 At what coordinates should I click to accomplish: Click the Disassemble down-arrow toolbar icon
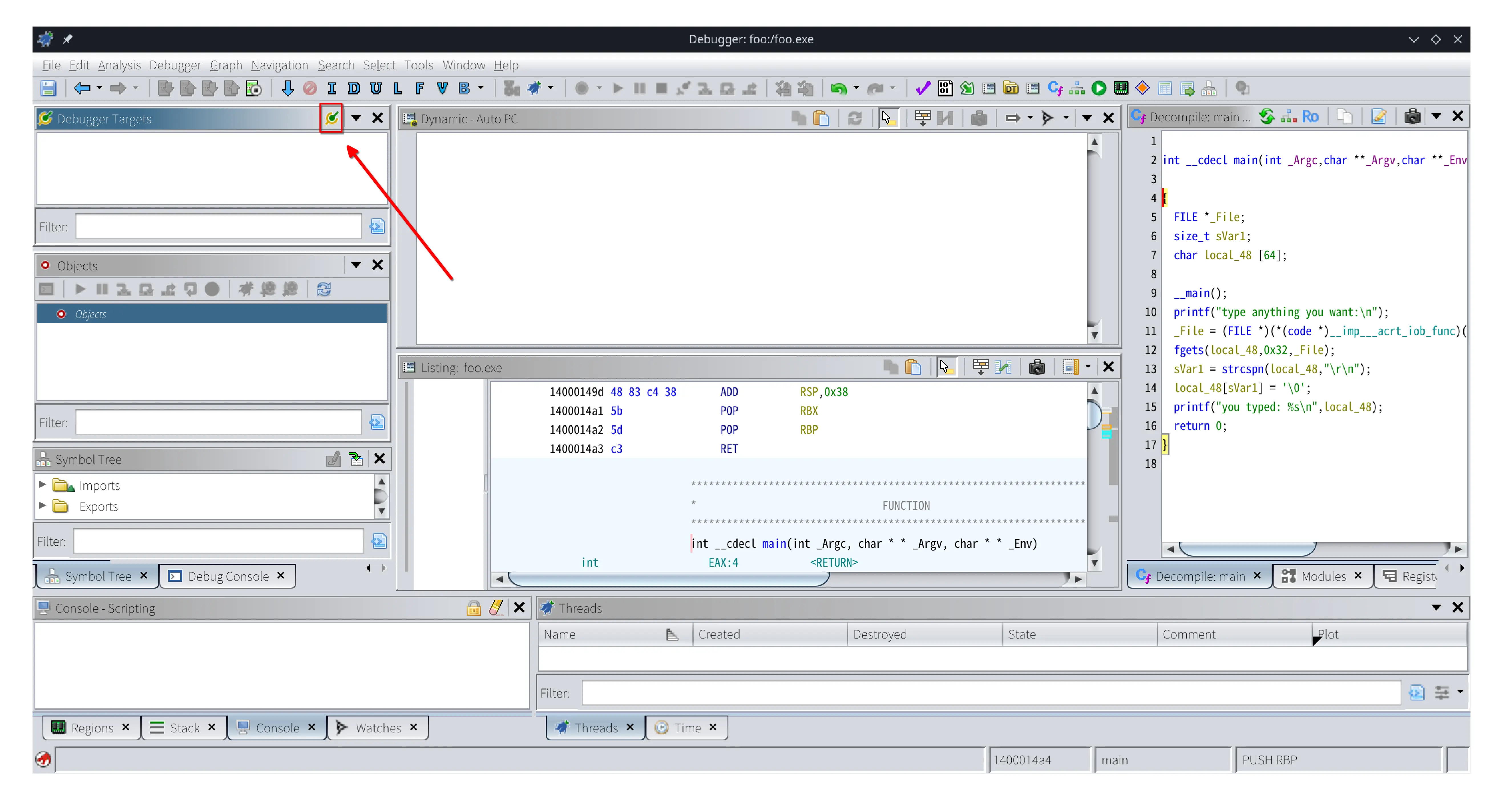(287, 89)
